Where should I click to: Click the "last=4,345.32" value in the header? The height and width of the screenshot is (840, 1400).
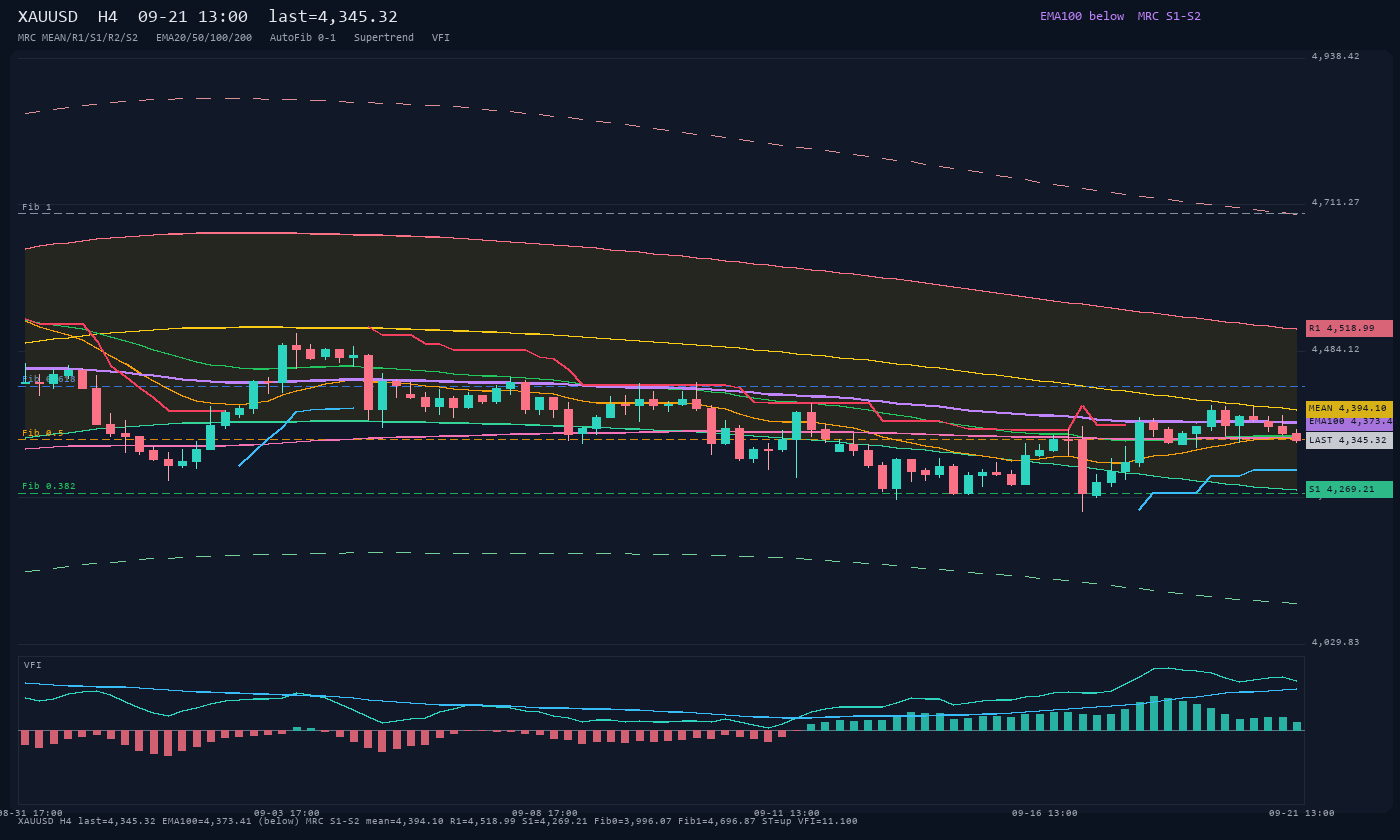click(x=333, y=17)
